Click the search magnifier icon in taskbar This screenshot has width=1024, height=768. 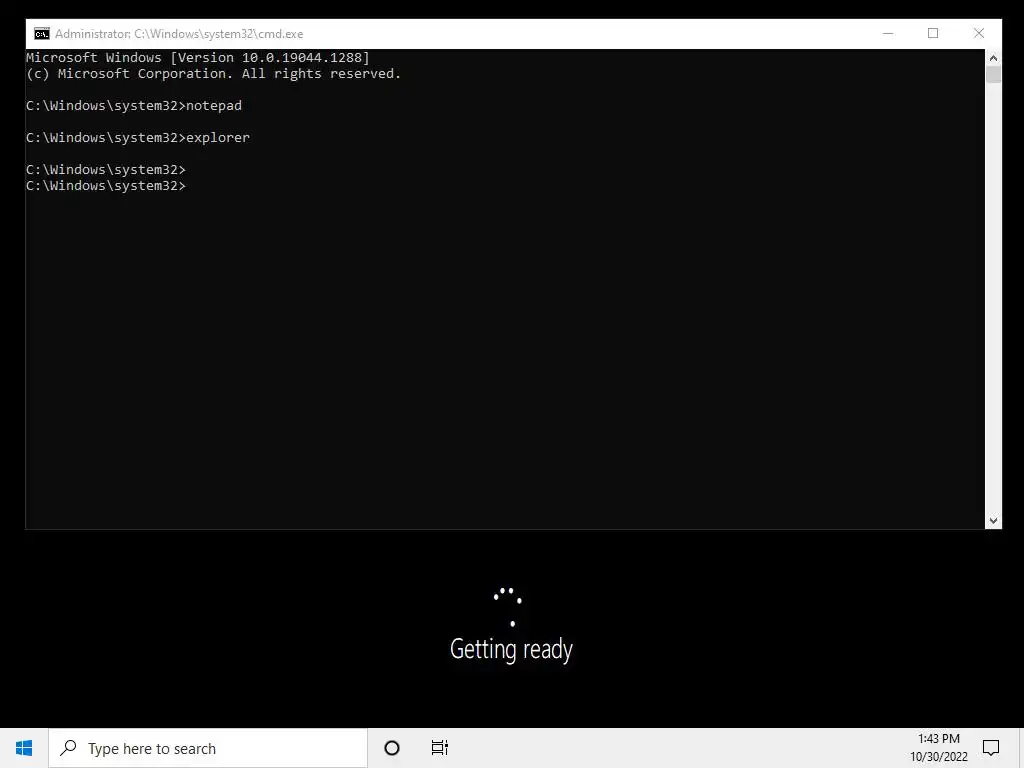68,748
